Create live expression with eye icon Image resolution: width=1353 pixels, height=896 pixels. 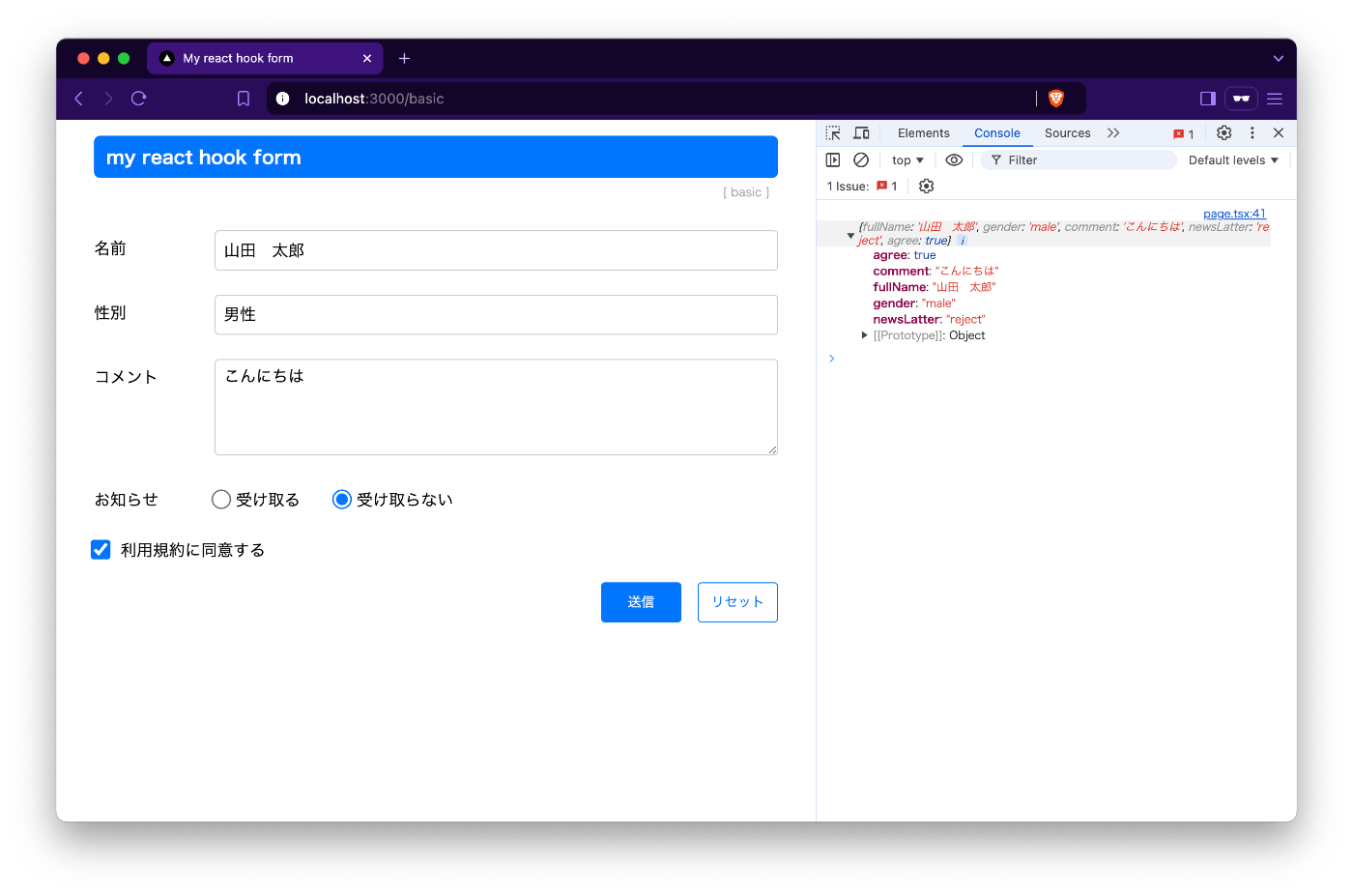tap(954, 160)
